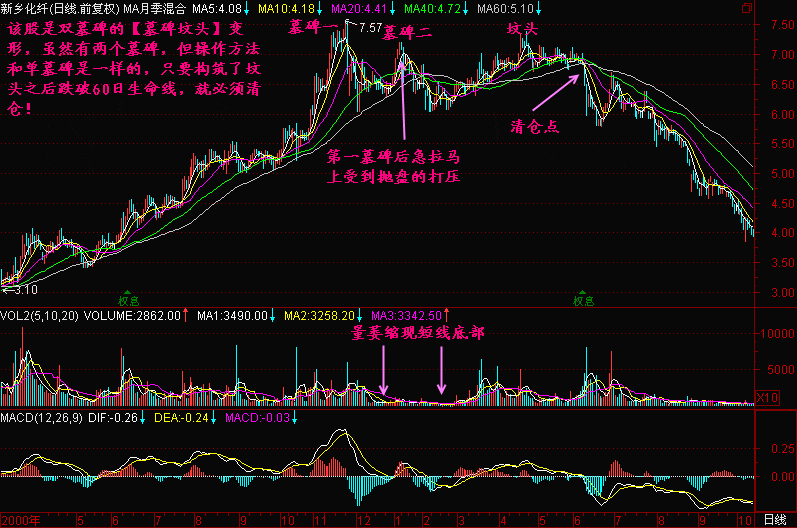The image size is (797, 528).
Task: Select the MA20:4.41 indicator label
Action: pos(356,9)
